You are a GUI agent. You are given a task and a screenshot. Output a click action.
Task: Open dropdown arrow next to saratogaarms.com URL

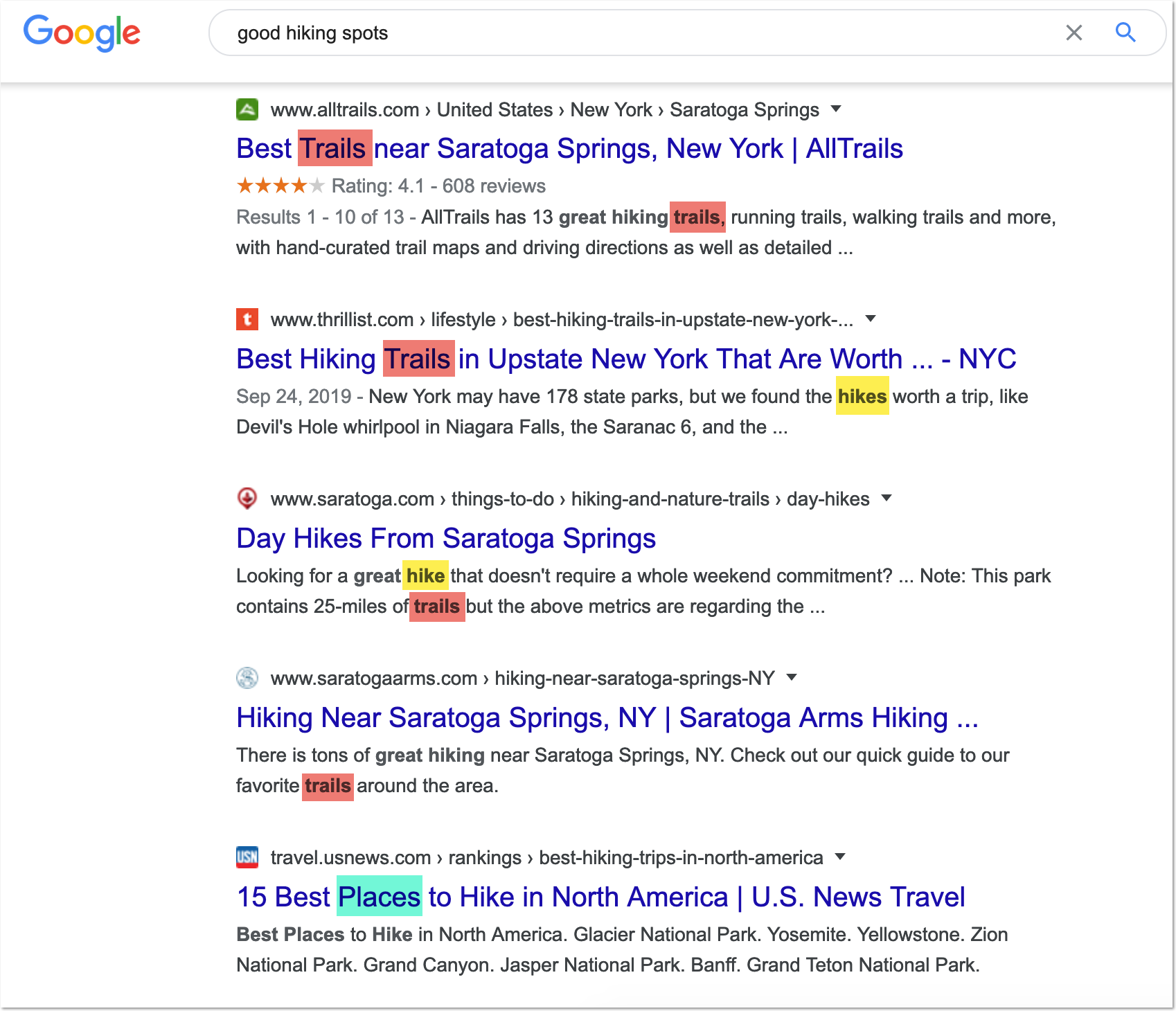[x=792, y=677]
